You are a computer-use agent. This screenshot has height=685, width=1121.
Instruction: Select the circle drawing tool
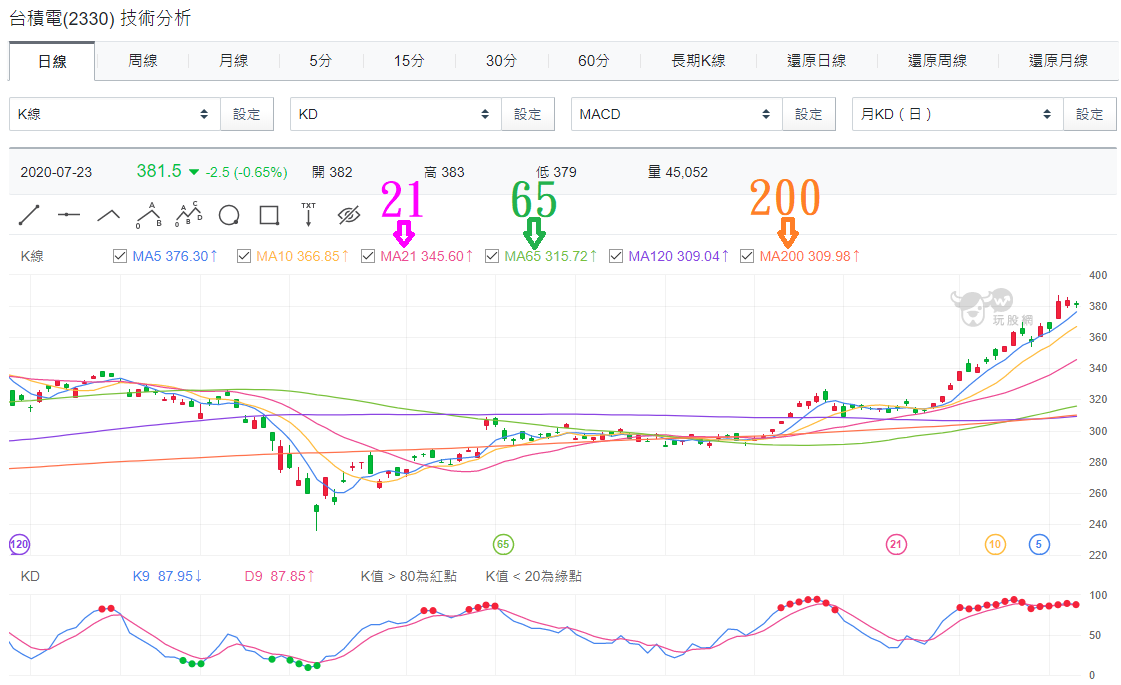click(x=229, y=215)
